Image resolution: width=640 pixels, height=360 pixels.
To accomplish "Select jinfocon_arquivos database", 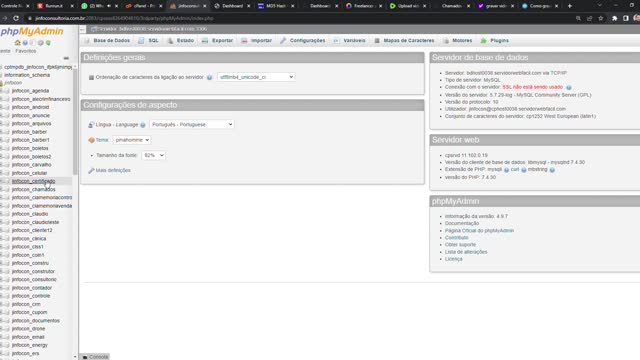I will click(x=31, y=123).
